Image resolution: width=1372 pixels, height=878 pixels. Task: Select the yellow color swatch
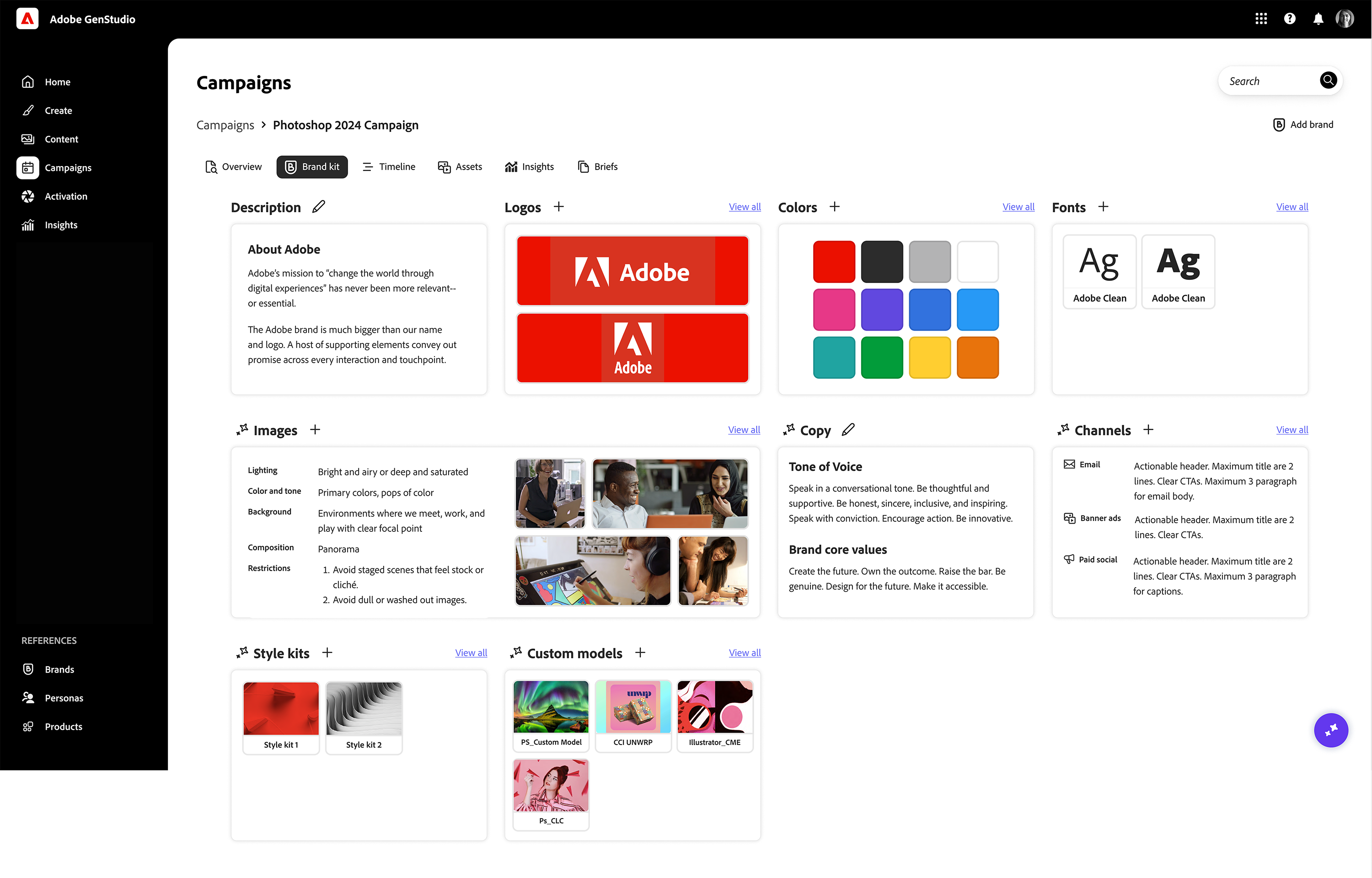pyautogui.click(x=930, y=358)
